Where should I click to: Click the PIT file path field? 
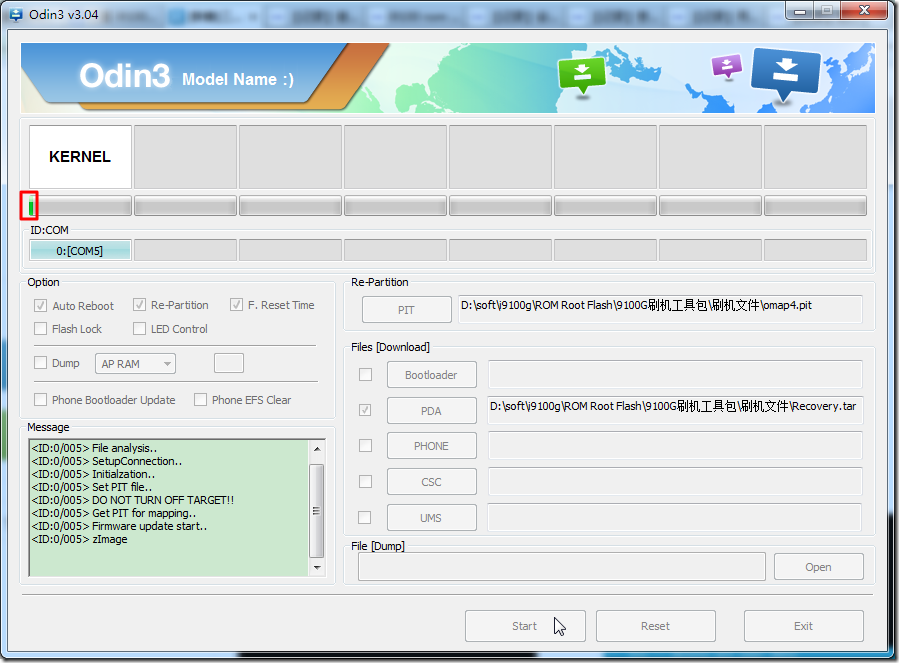(660, 309)
